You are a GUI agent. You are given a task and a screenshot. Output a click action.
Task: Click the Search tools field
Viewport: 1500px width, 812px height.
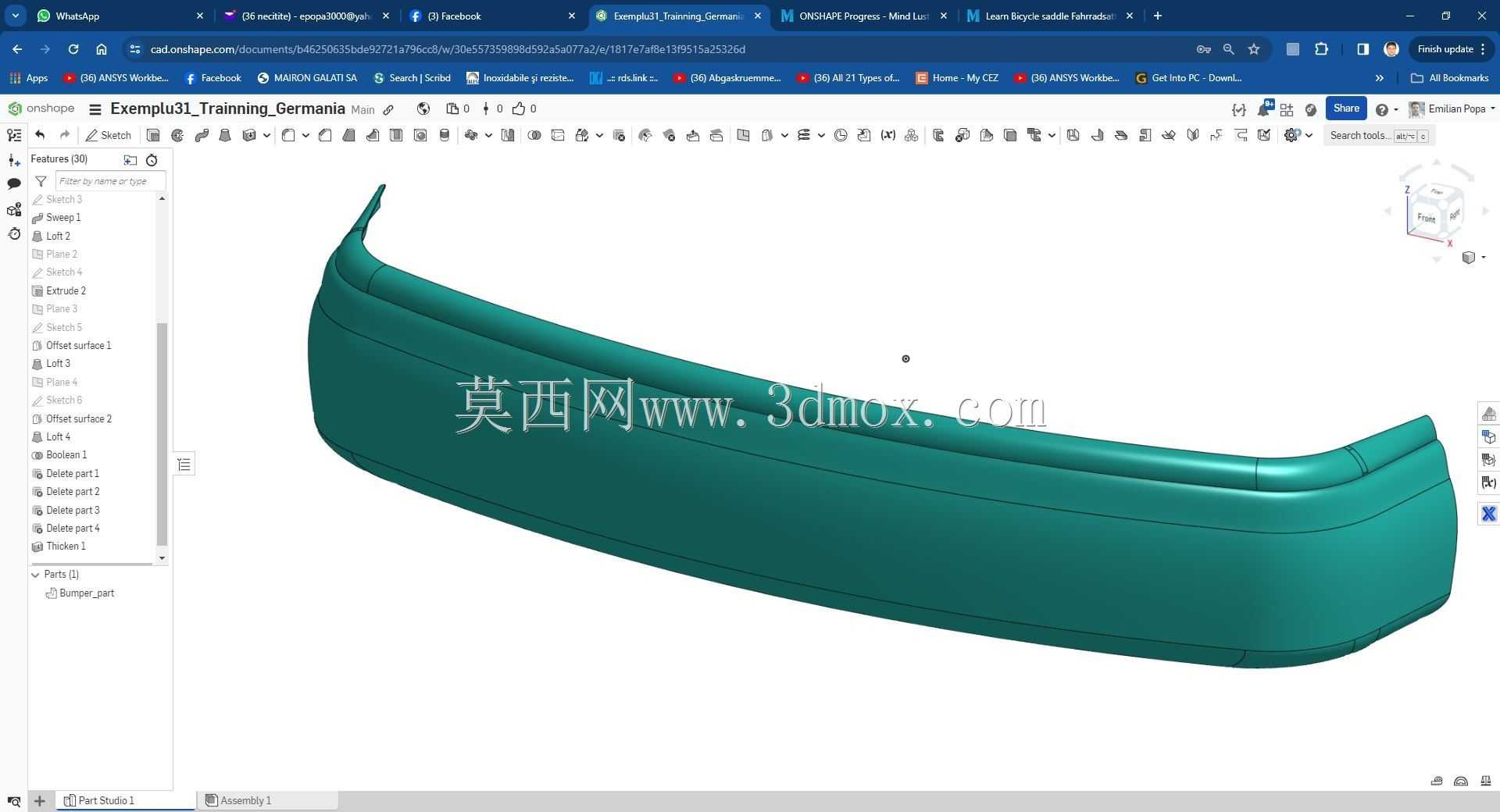point(1379,135)
